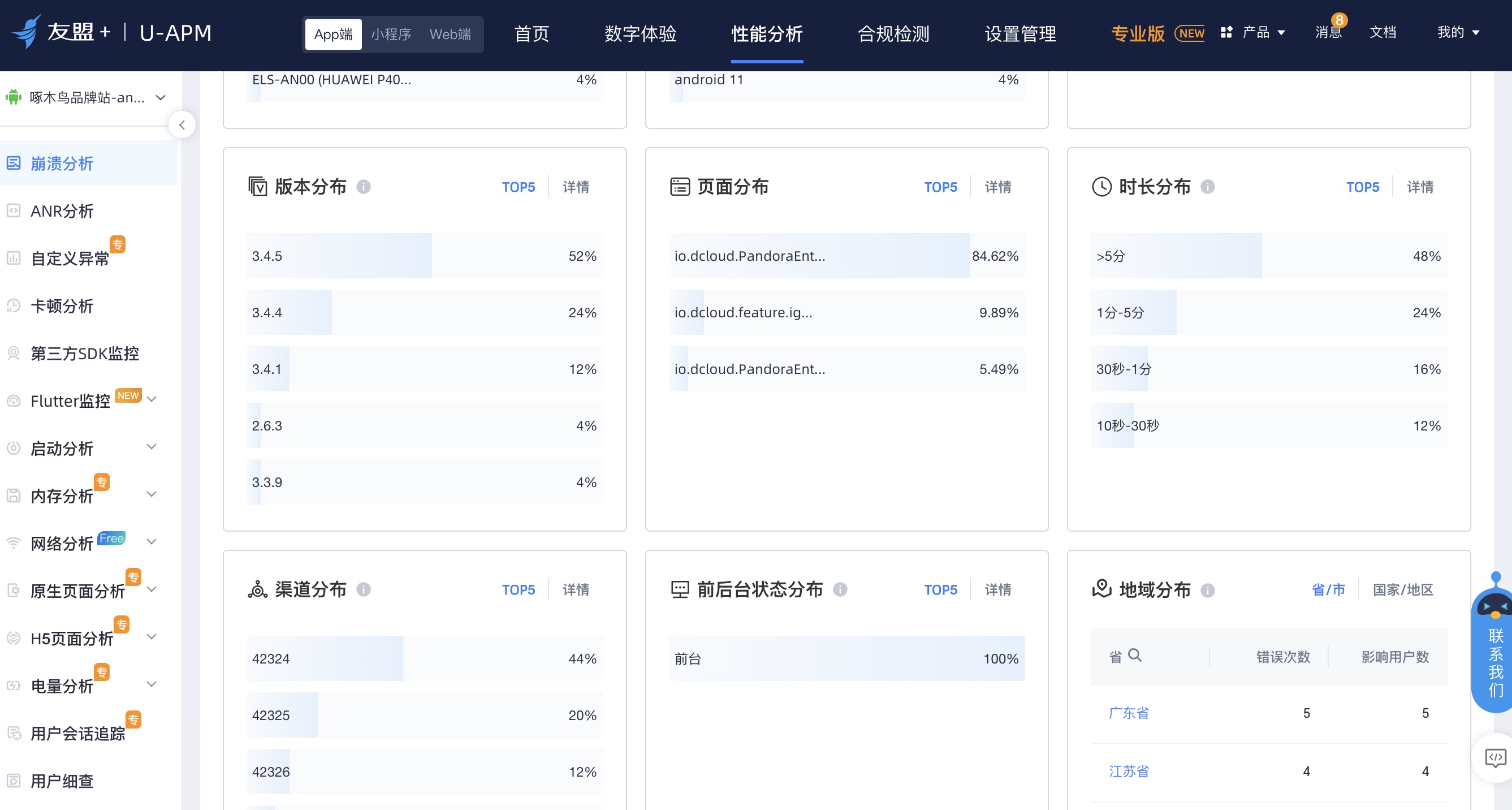Click the 崩溃分析 sidebar icon
Image resolution: width=1512 pixels, height=810 pixels.
[x=14, y=163]
